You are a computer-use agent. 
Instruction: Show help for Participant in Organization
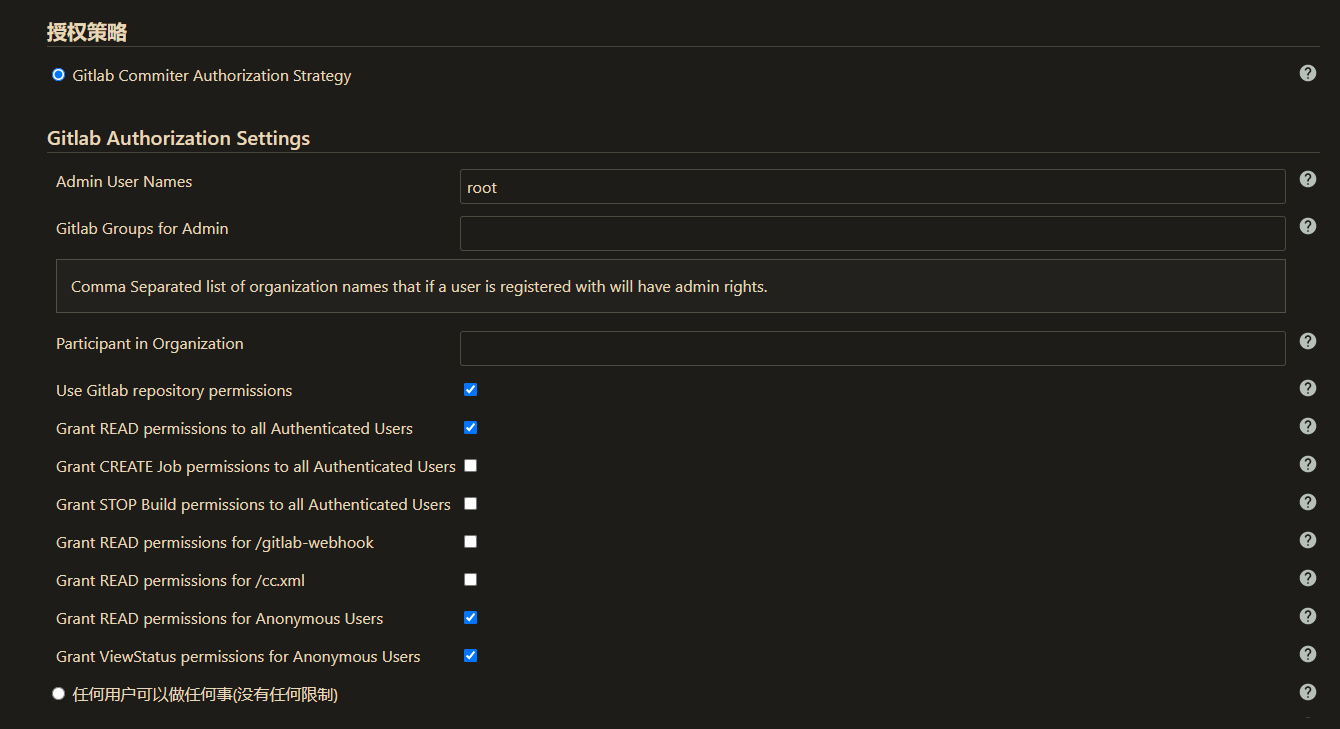coord(1307,341)
